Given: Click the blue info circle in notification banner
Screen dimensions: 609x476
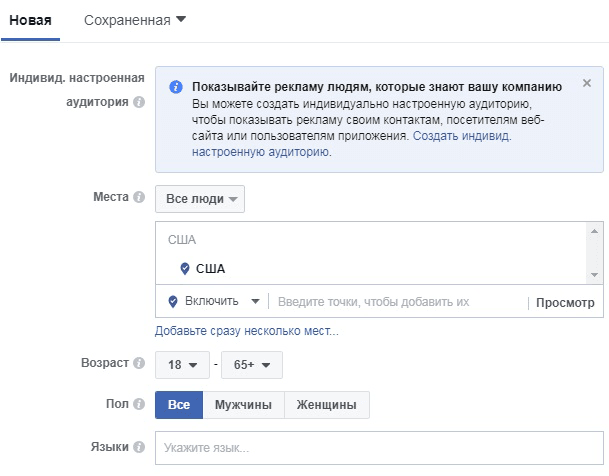Looking at the screenshot, I should click(x=176, y=87).
